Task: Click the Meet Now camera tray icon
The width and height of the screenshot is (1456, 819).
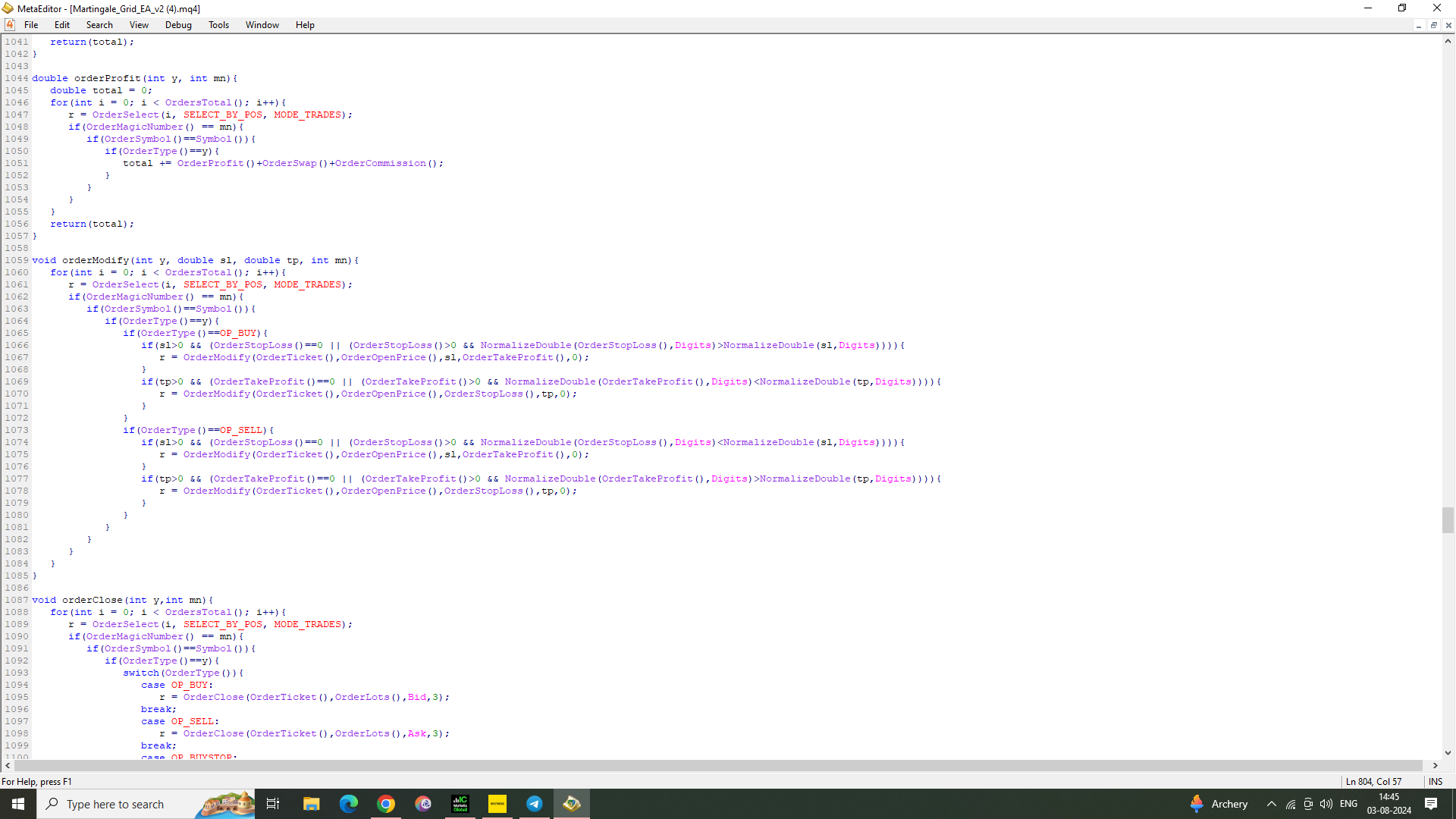Action: (x=1308, y=804)
